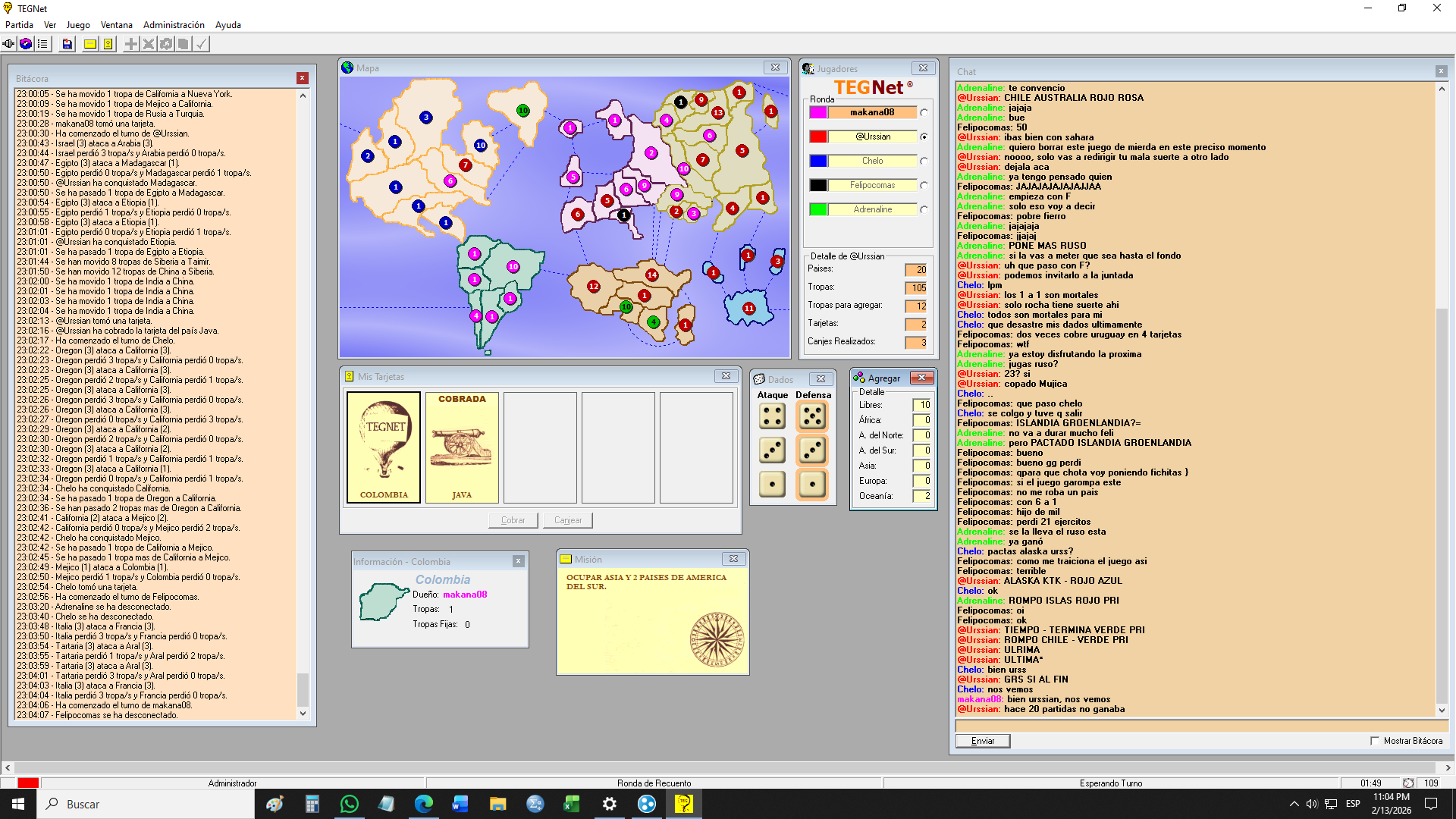Click the yellow mission card toolbar icon
The image size is (1456, 819).
[90, 44]
